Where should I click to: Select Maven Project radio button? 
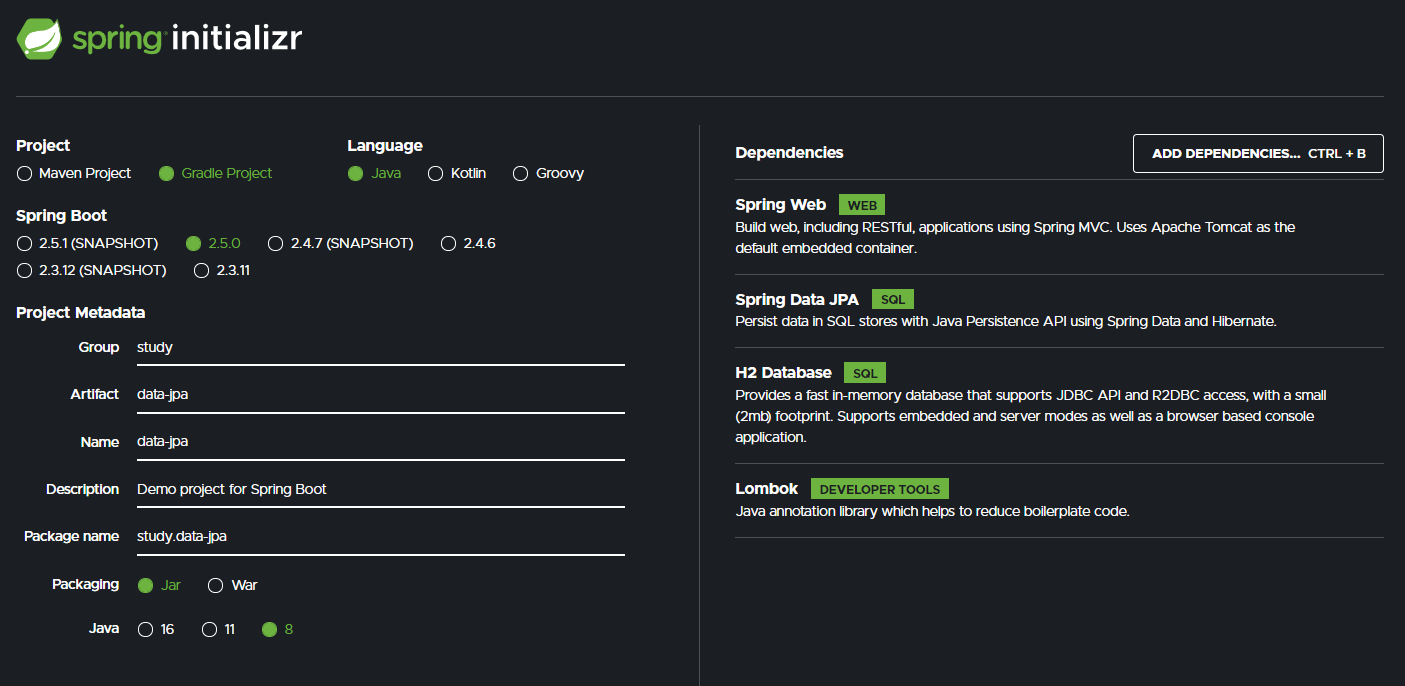pyautogui.click(x=74, y=173)
